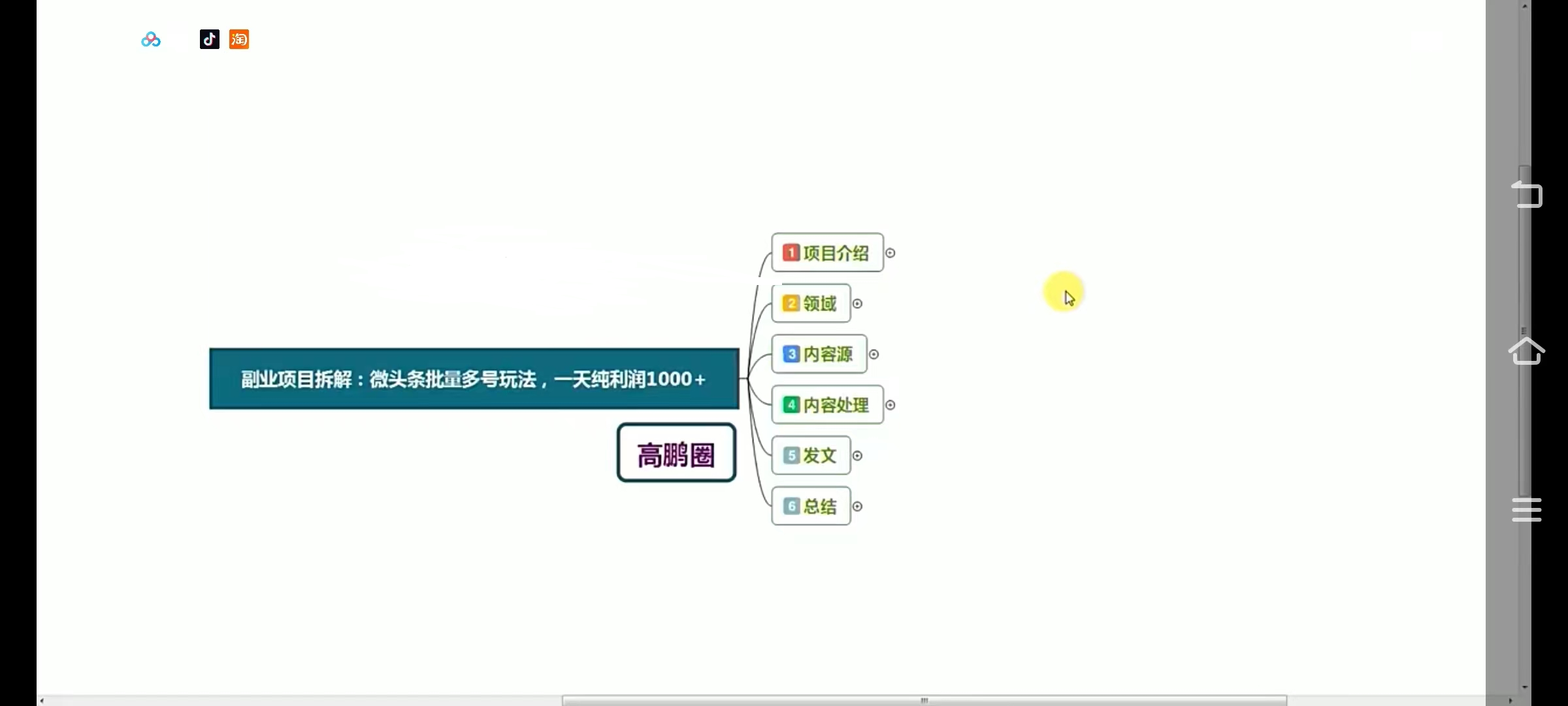This screenshot has height=706, width=1568.
Task: Click the red number 1 marker icon
Action: coord(791,252)
